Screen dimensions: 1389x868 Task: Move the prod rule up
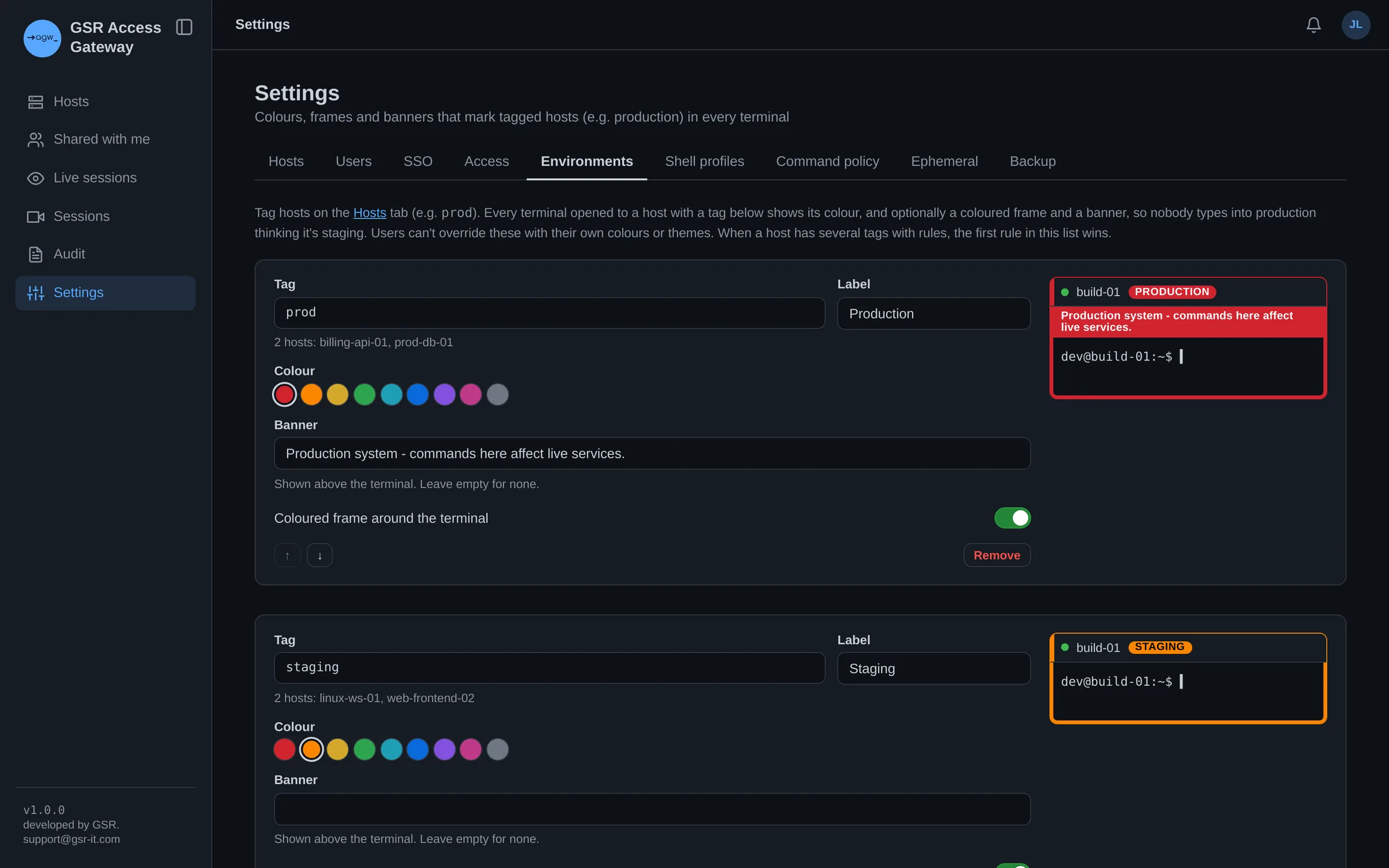coord(287,555)
